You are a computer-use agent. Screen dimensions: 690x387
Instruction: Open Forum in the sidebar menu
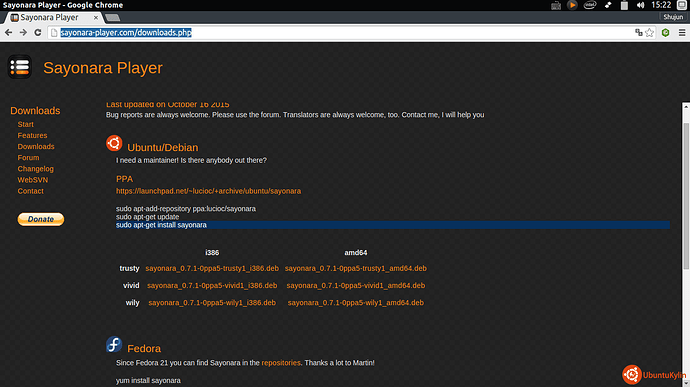(x=28, y=158)
